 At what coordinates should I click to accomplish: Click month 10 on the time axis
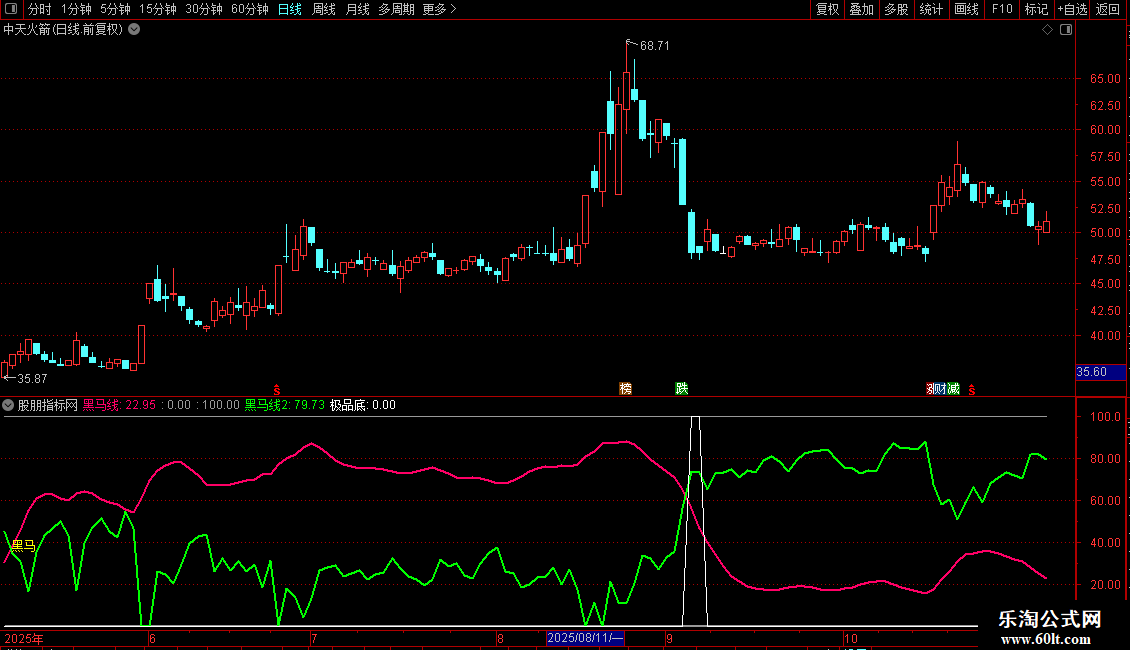click(850, 638)
